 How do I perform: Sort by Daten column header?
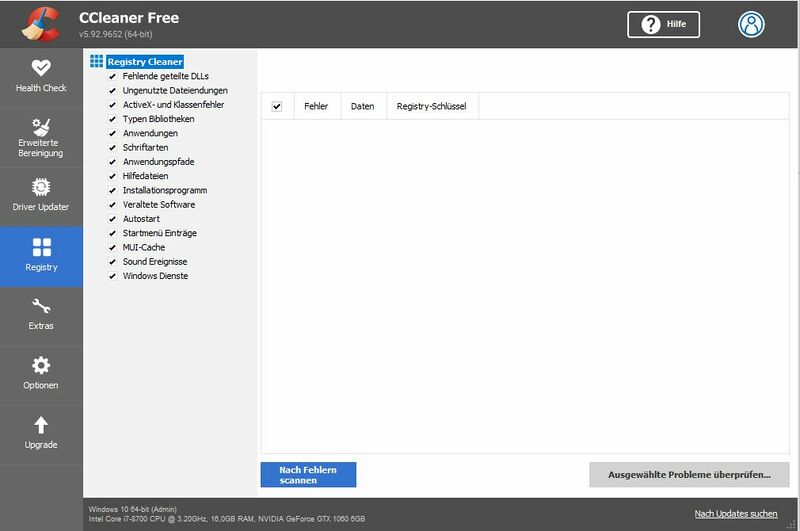coord(363,107)
